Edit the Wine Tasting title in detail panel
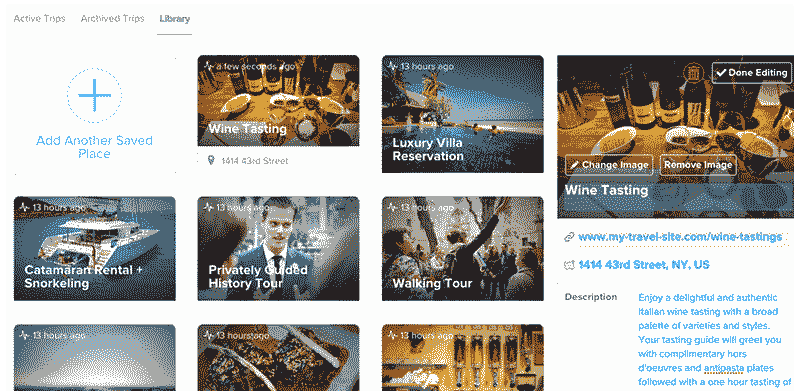Image resolution: width=800 pixels, height=391 pixels. pos(606,190)
